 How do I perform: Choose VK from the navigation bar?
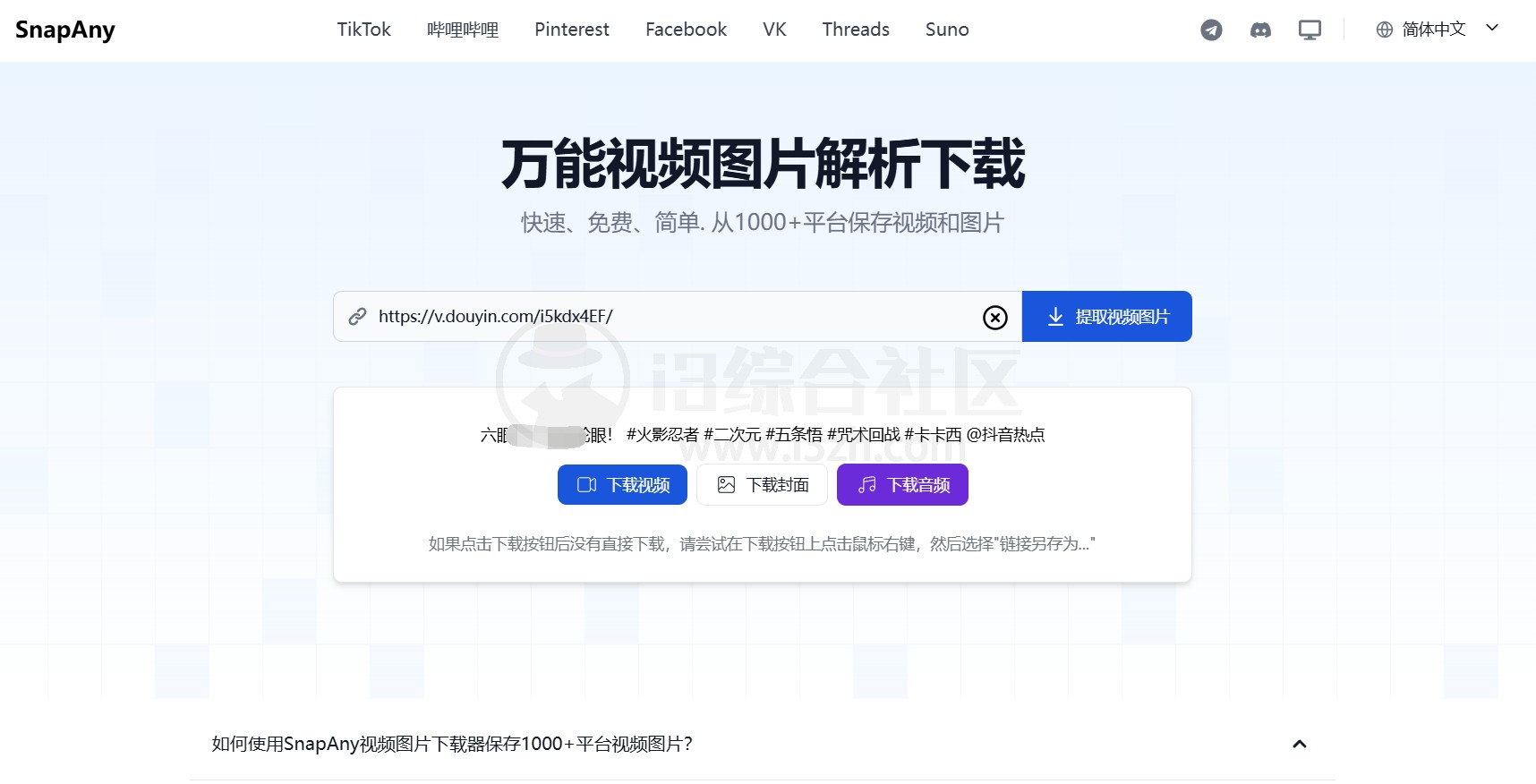click(774, 30)
